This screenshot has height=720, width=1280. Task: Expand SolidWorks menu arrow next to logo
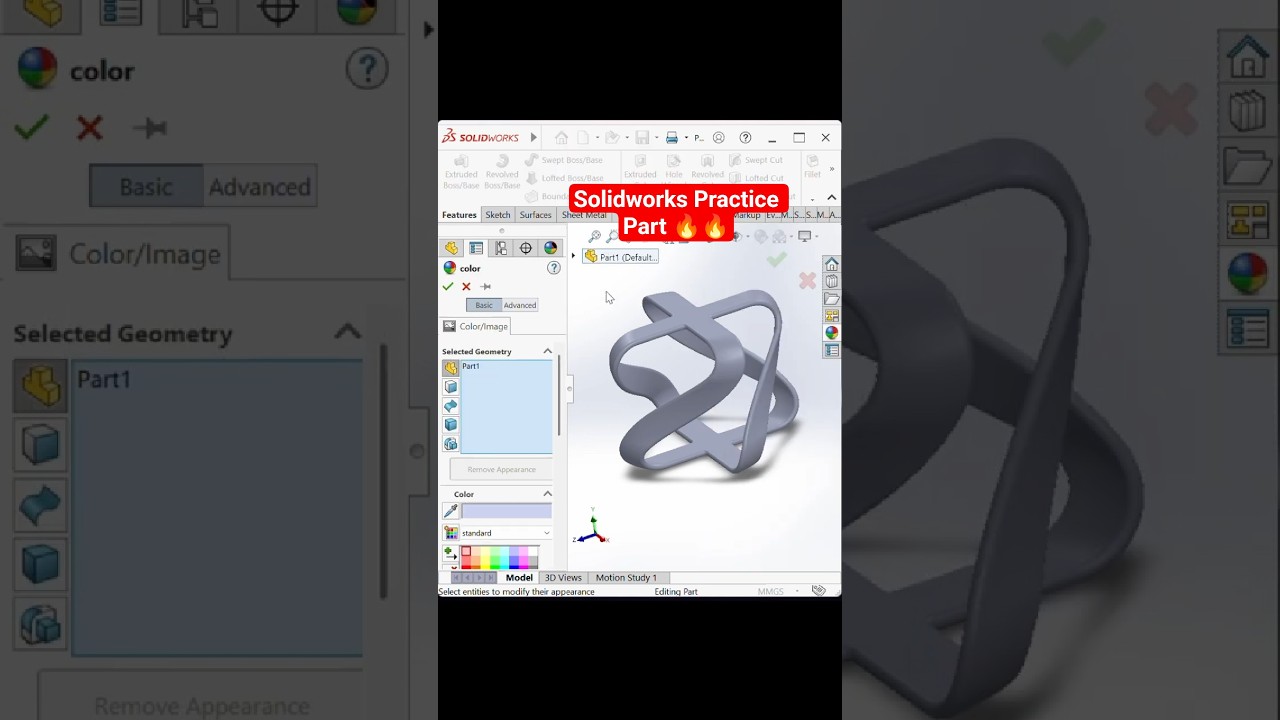[534, 138]
